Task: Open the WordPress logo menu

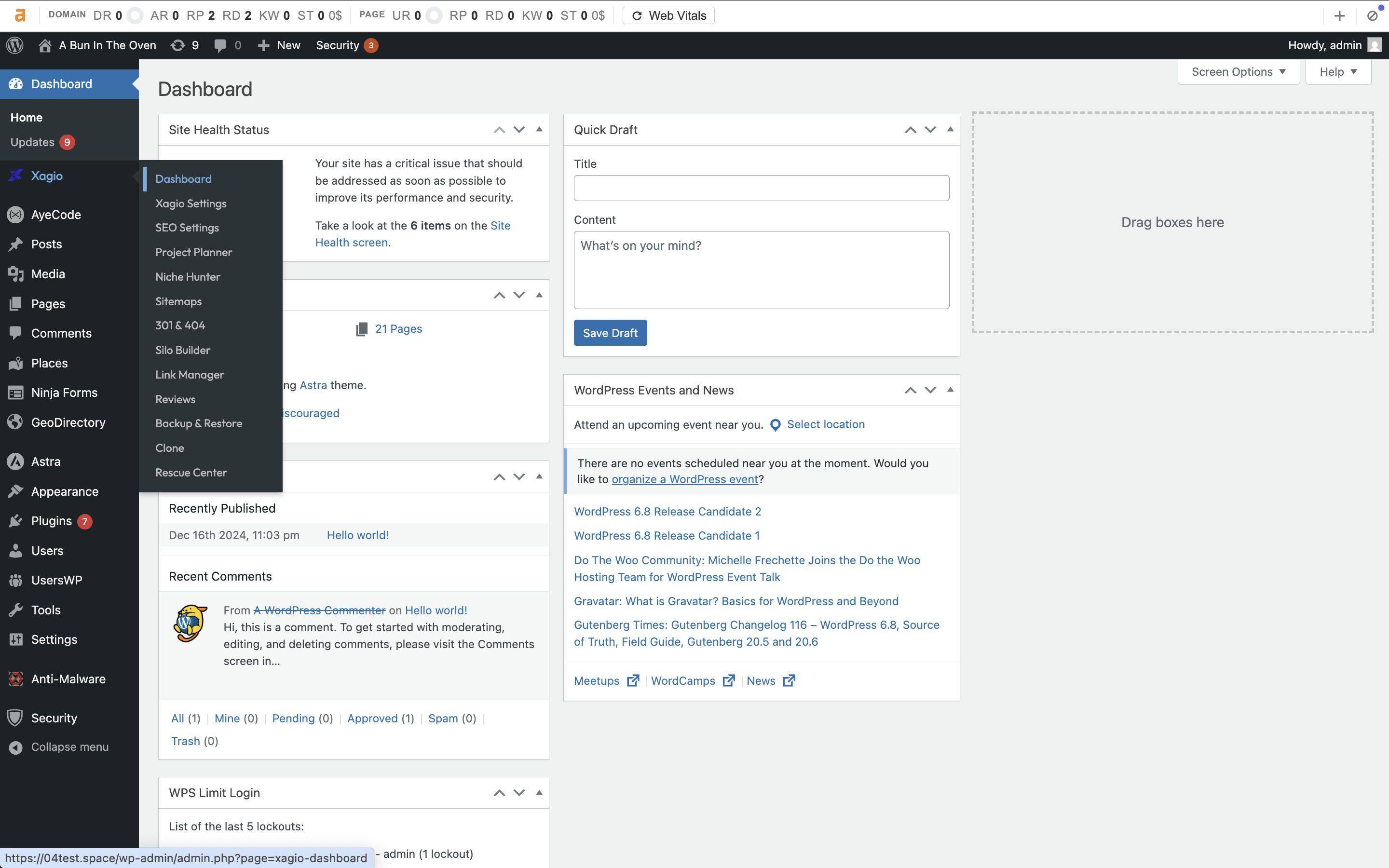Action: pos(15,45)
